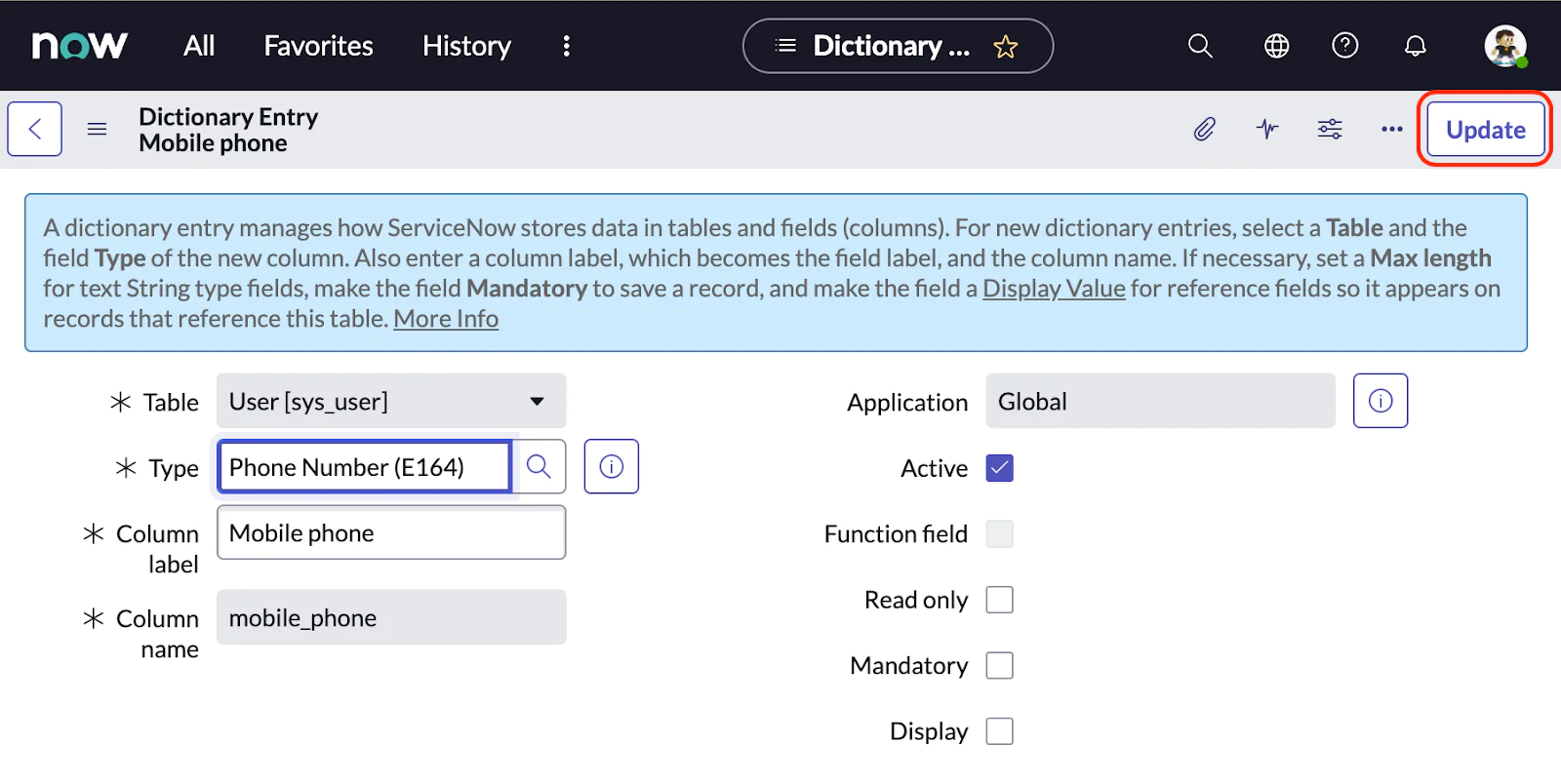Click the ServiceNow 'now' logo

pos(79,45)
